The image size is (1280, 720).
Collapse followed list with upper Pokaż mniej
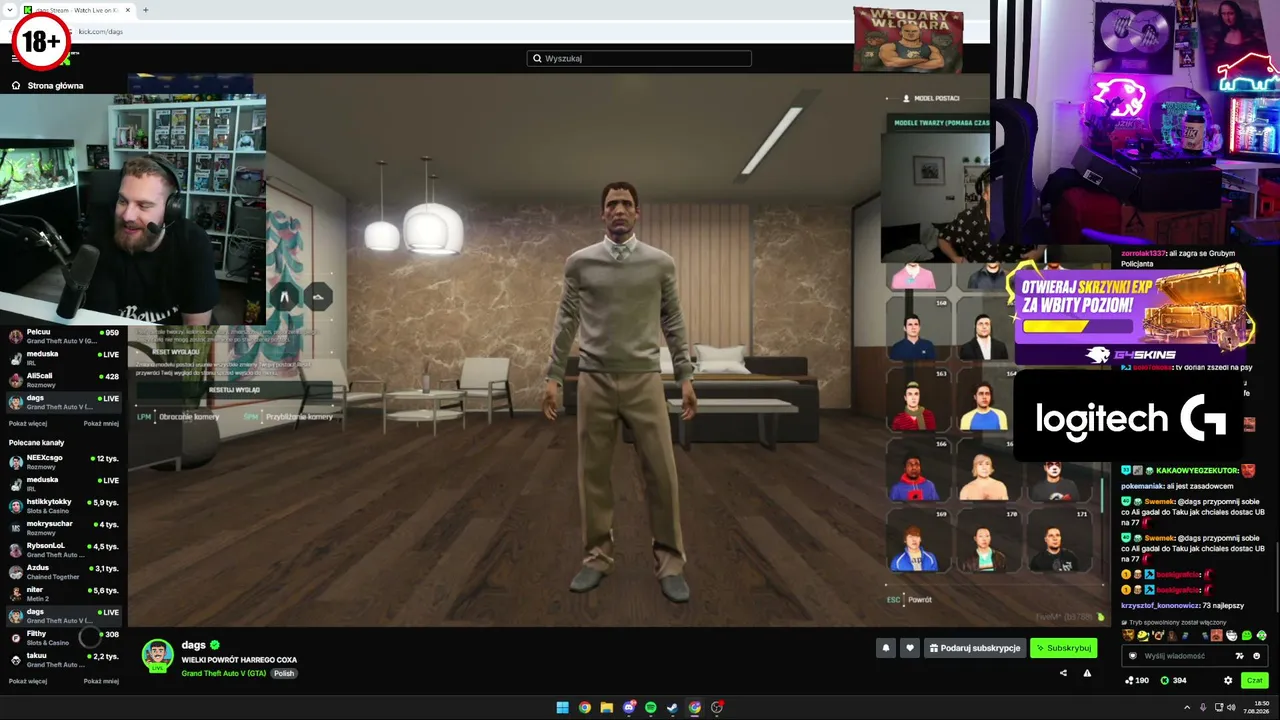click(101, 423)
